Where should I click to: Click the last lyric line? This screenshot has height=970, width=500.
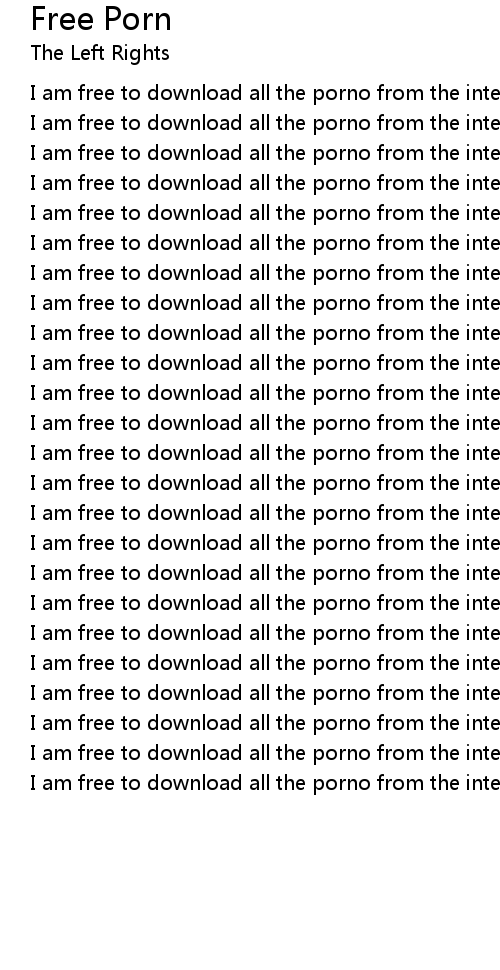(265, 783)
